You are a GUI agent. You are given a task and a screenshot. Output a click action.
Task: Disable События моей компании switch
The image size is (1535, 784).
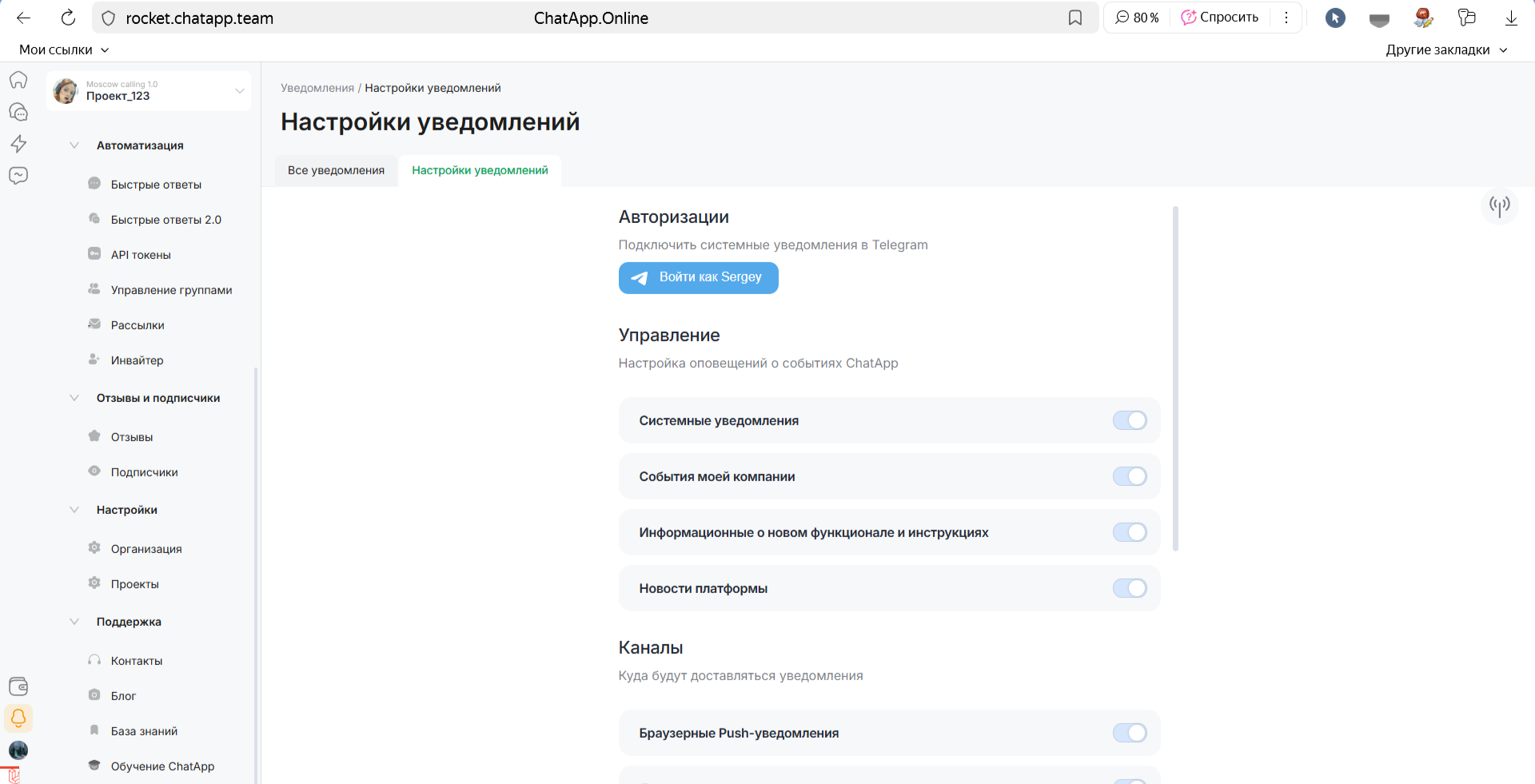1130,476
